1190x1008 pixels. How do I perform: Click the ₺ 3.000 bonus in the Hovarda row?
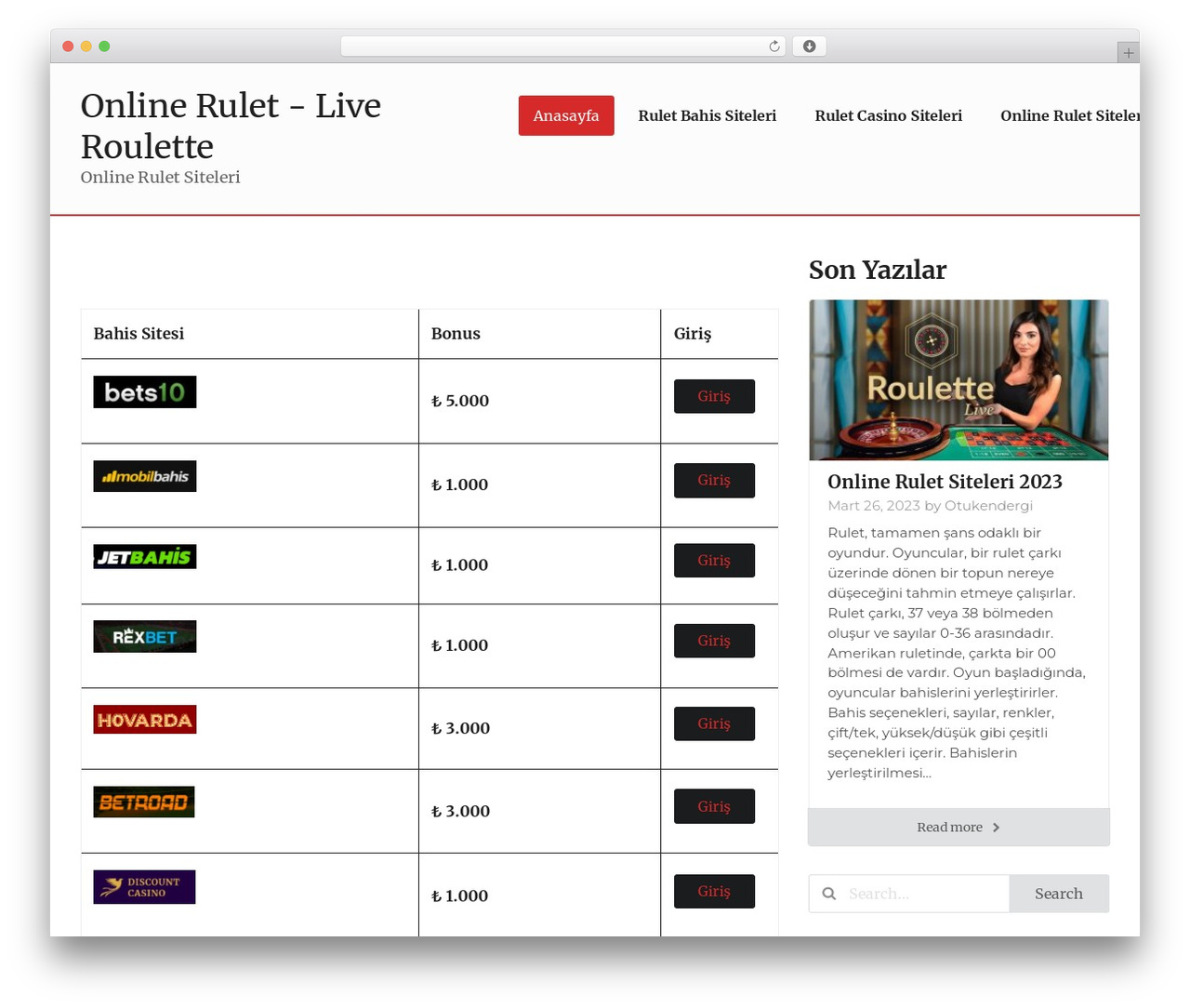[x=460, y=728]
